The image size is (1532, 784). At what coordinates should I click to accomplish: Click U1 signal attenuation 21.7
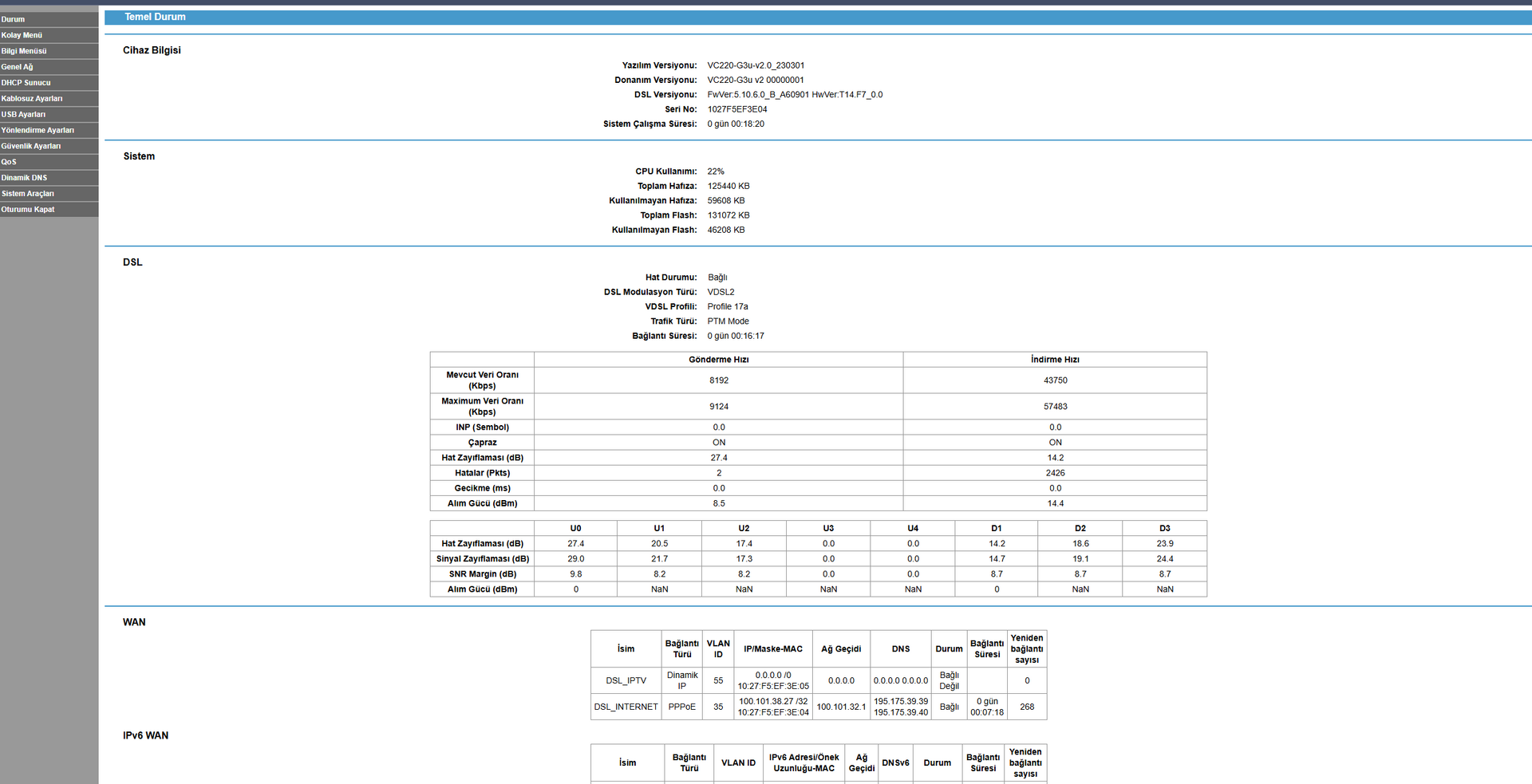point(659,559)
